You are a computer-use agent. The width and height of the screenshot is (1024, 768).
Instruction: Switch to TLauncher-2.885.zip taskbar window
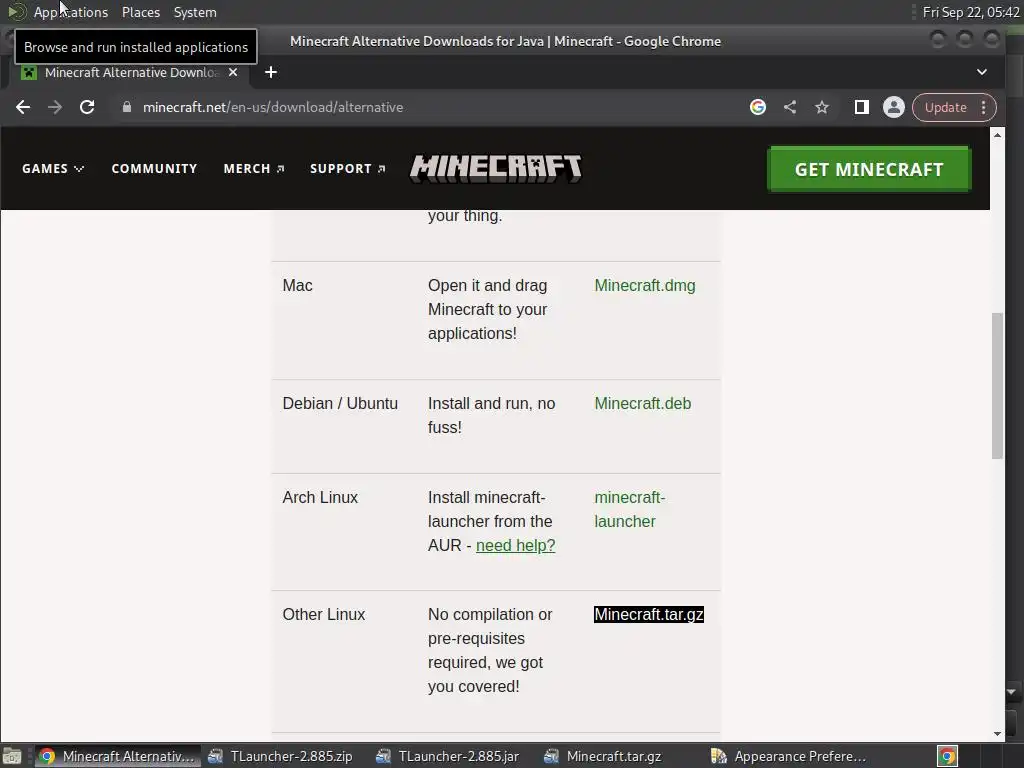point(281,756)
